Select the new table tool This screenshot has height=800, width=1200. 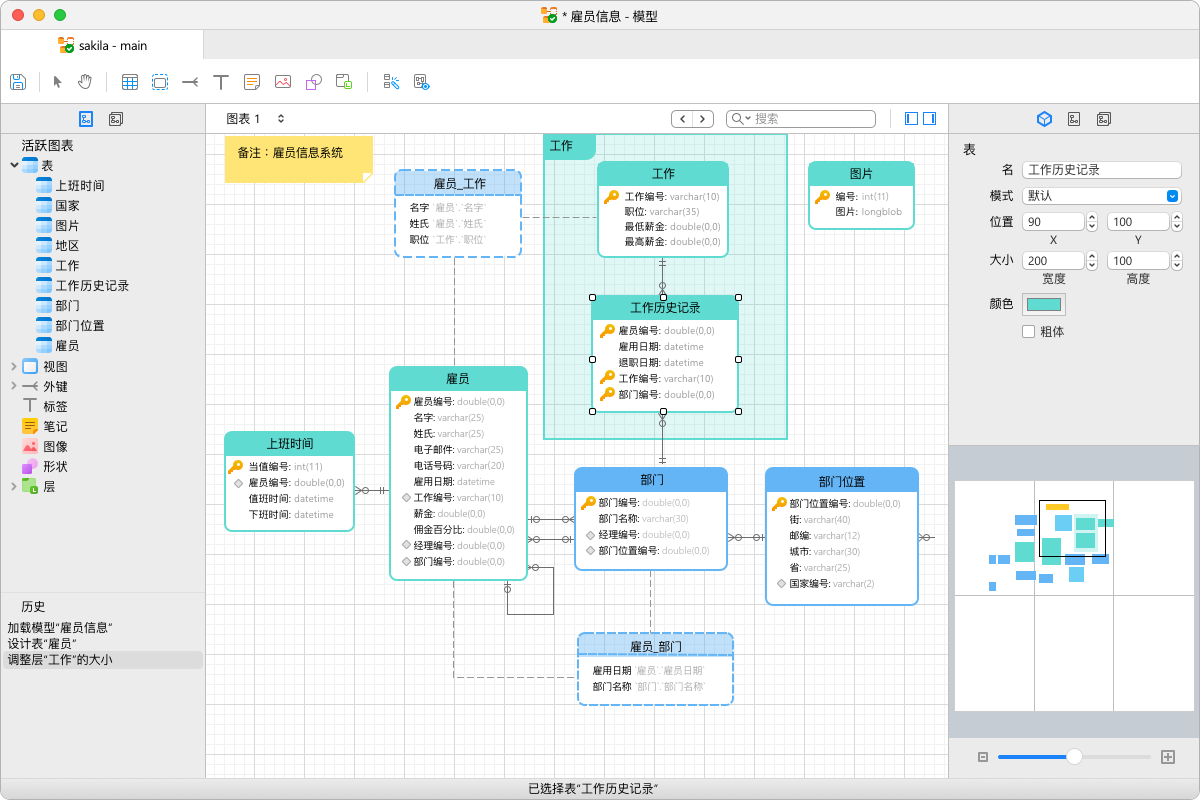[129, 82]
